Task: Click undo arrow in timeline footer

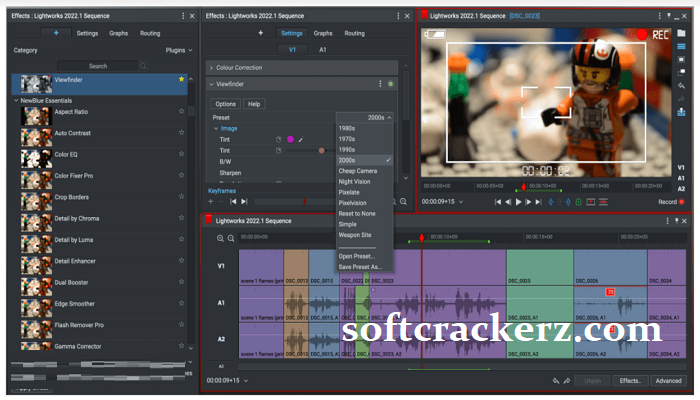Action: click(x=556, y=381)
